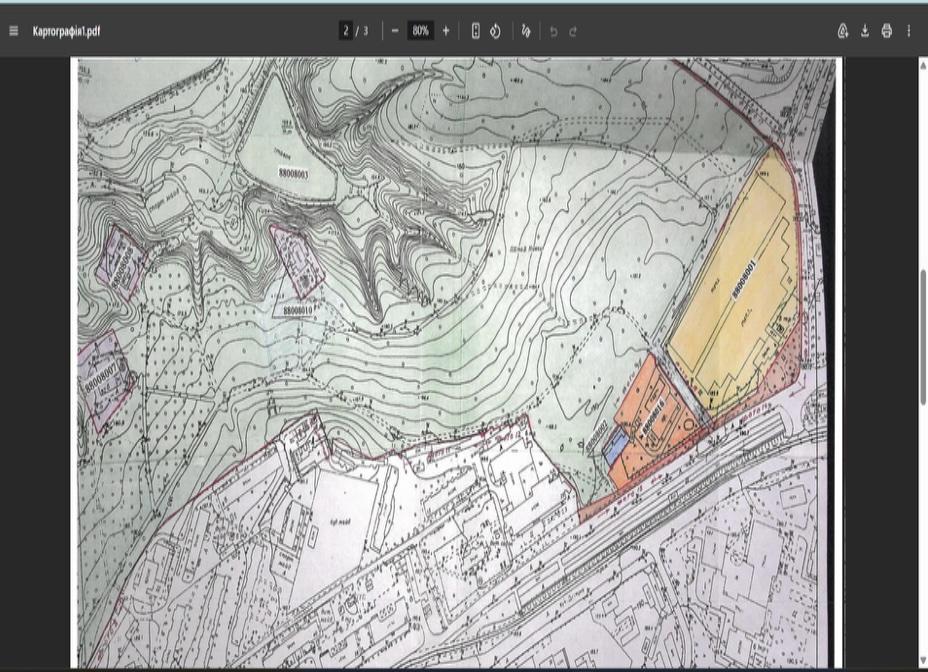Screen dimensions: 928x672
Task: Select the draw annotation tool
Action: pyautogui.click(x=526, y=31)
